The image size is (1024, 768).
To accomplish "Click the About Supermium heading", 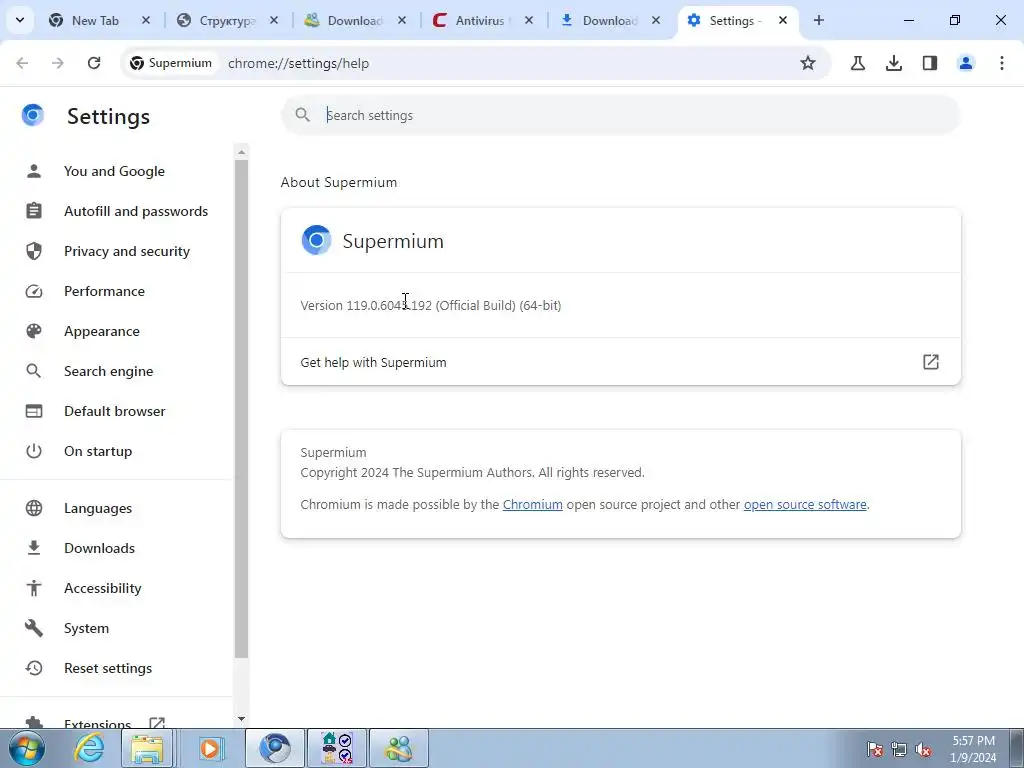I will click(x=339, y=182).
